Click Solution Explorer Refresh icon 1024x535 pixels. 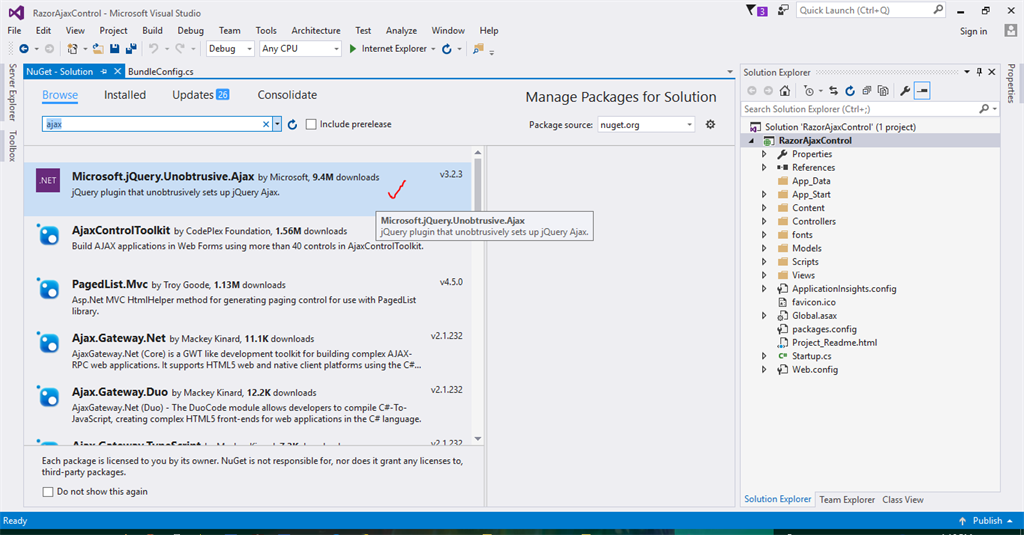[x=850, y=91]
